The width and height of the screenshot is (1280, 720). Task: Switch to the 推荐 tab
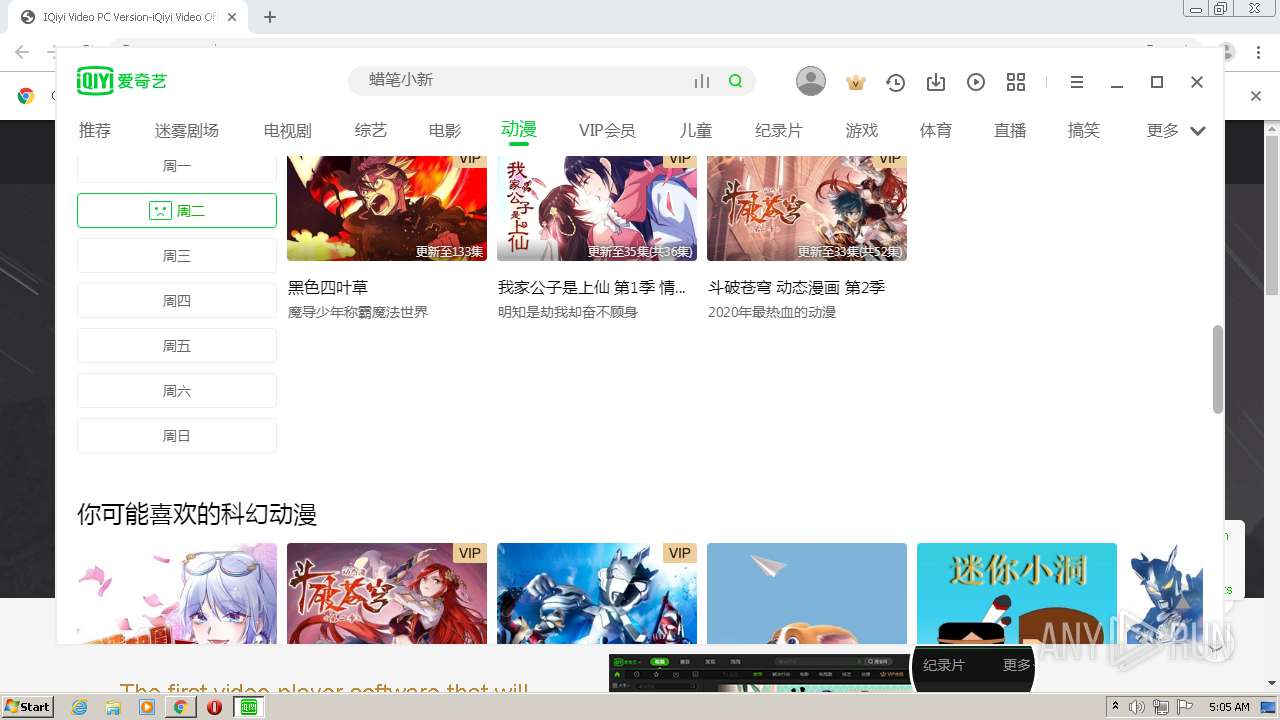(x=95, y=131)
